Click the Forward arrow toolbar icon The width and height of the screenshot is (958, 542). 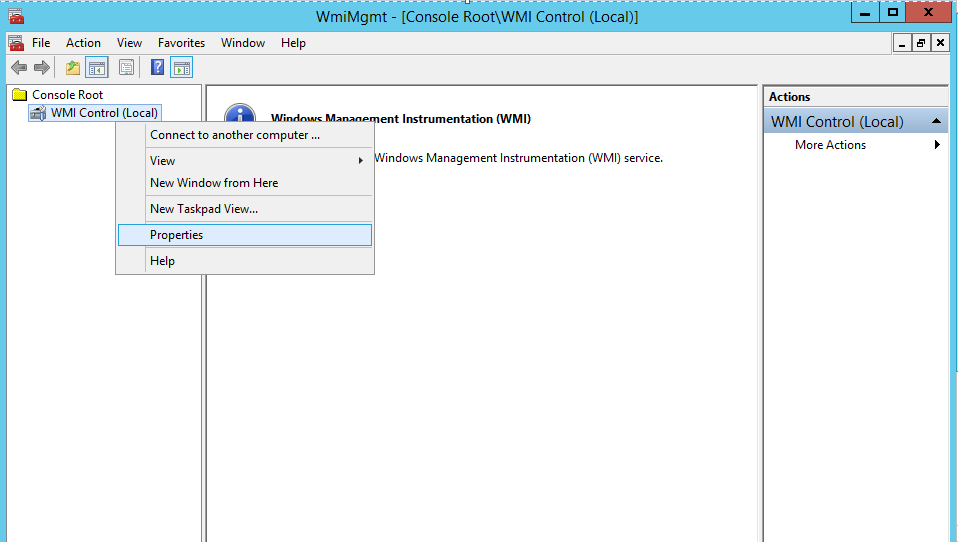[x=42, y=68]
